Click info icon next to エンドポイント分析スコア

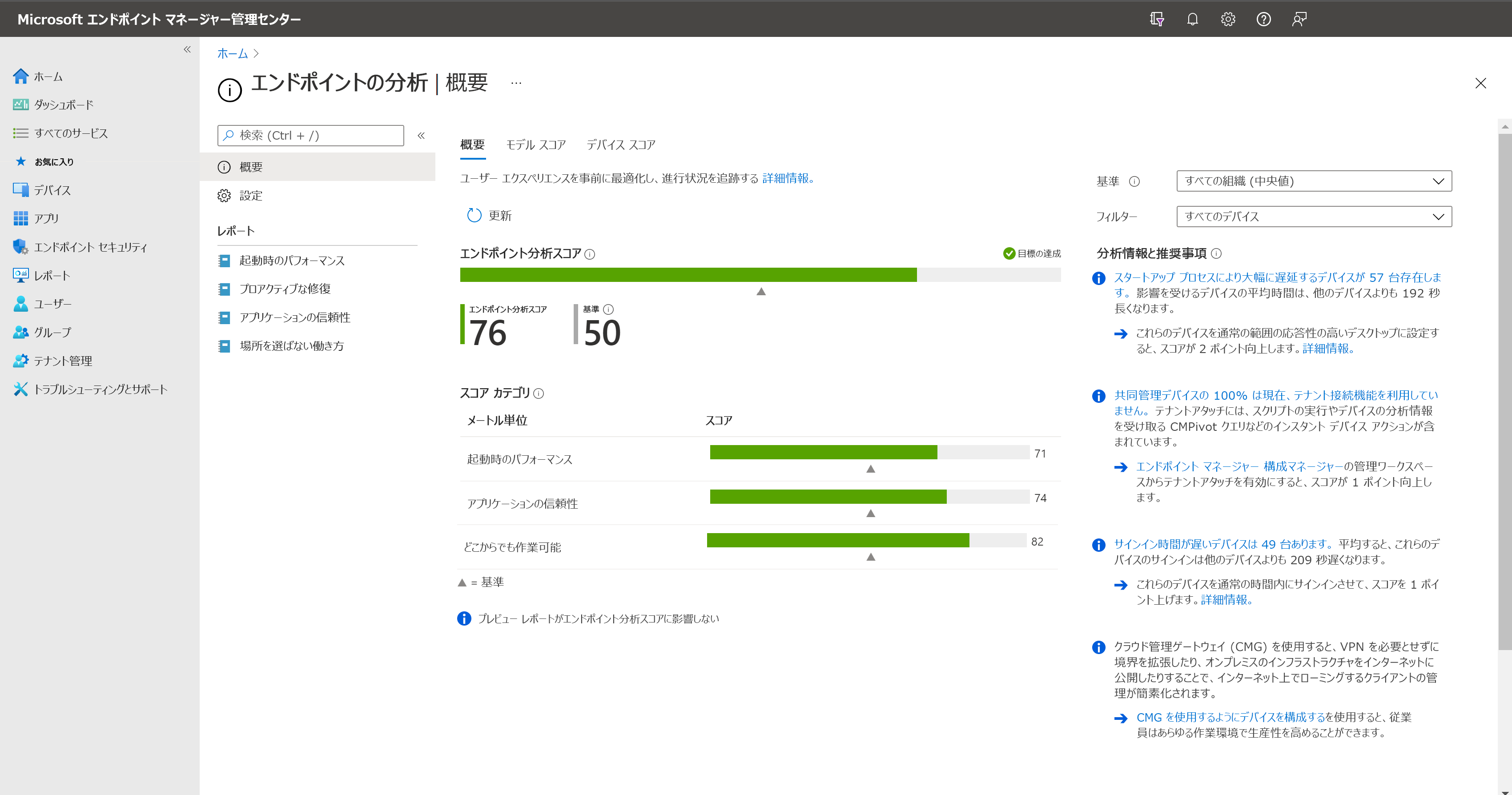[590, 254]
